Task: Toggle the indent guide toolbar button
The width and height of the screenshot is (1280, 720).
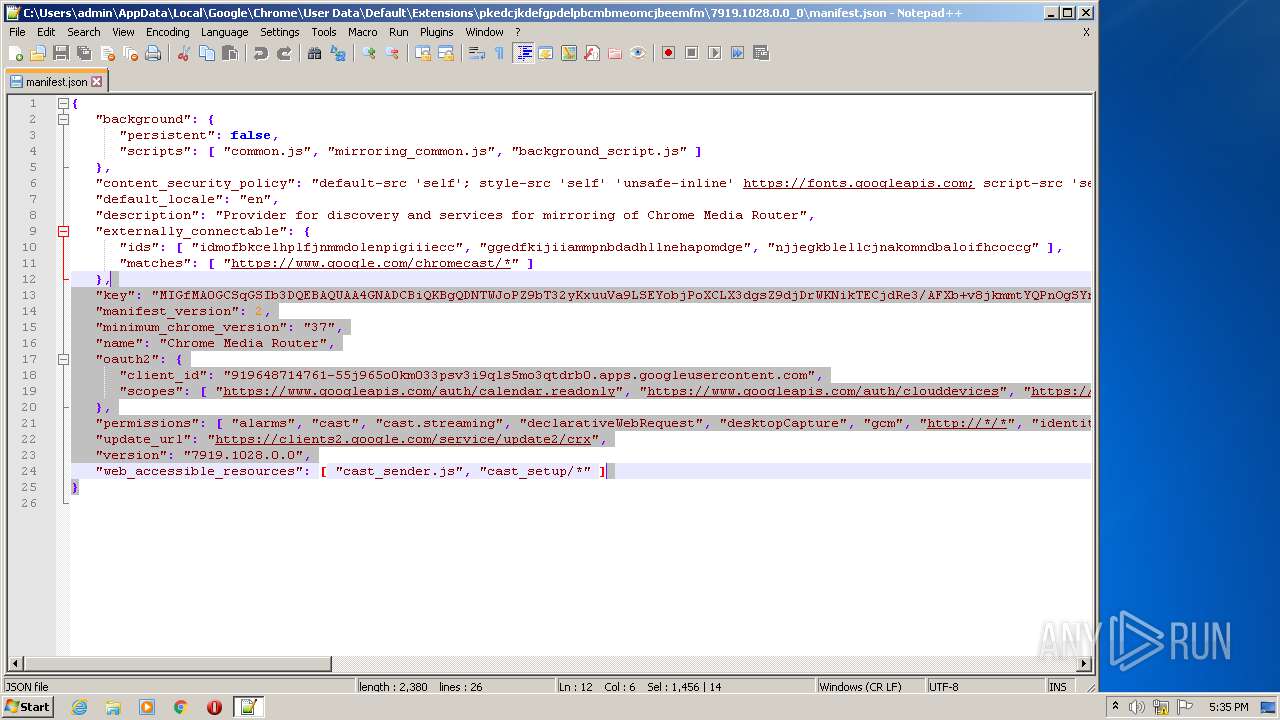Action: pyautogui.click(x=523, y=53)
